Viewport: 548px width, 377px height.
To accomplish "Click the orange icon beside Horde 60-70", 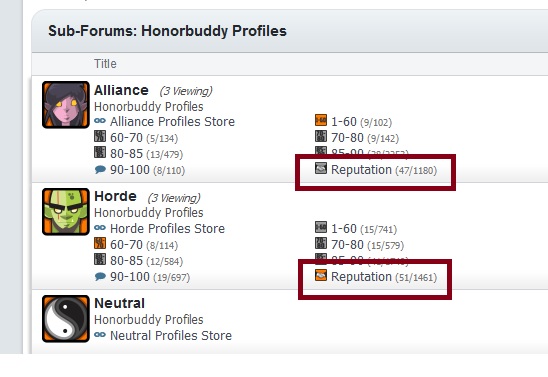I will coord(100,243).
